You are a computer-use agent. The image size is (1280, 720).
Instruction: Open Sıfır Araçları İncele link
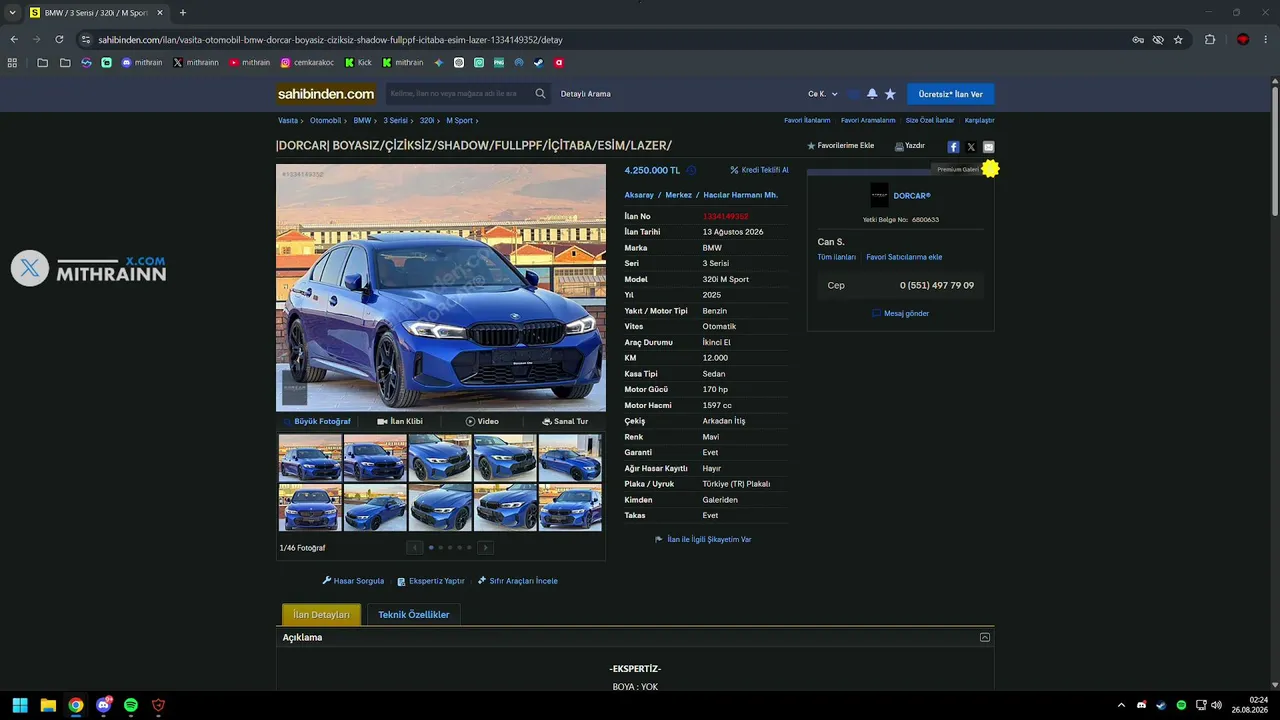[518, 581]
